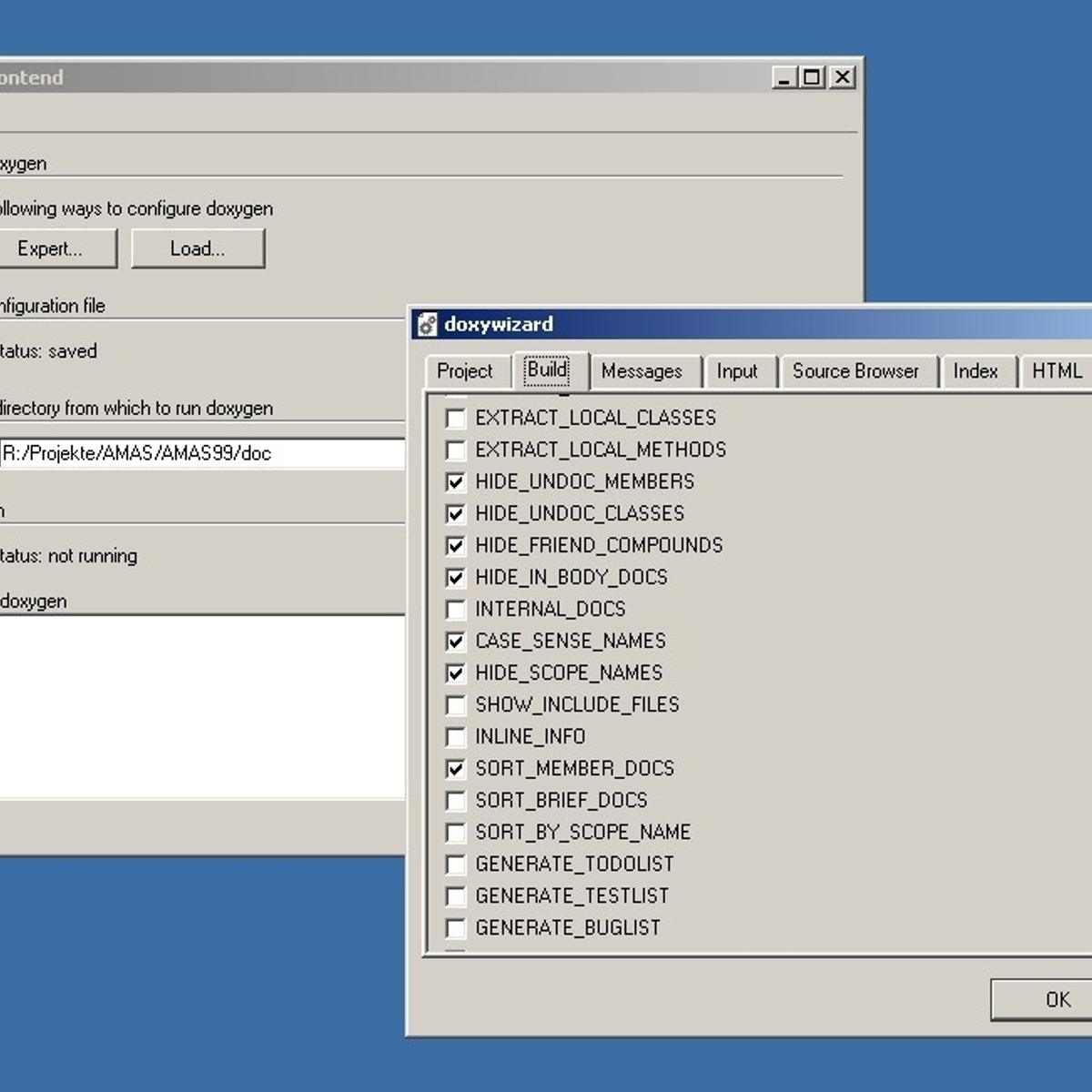The width and height of the screenshot is (1092, 1092).
Task: Toggle HIDE_IN_BODY_DOCS checkbox
Action: pos(455,578)
